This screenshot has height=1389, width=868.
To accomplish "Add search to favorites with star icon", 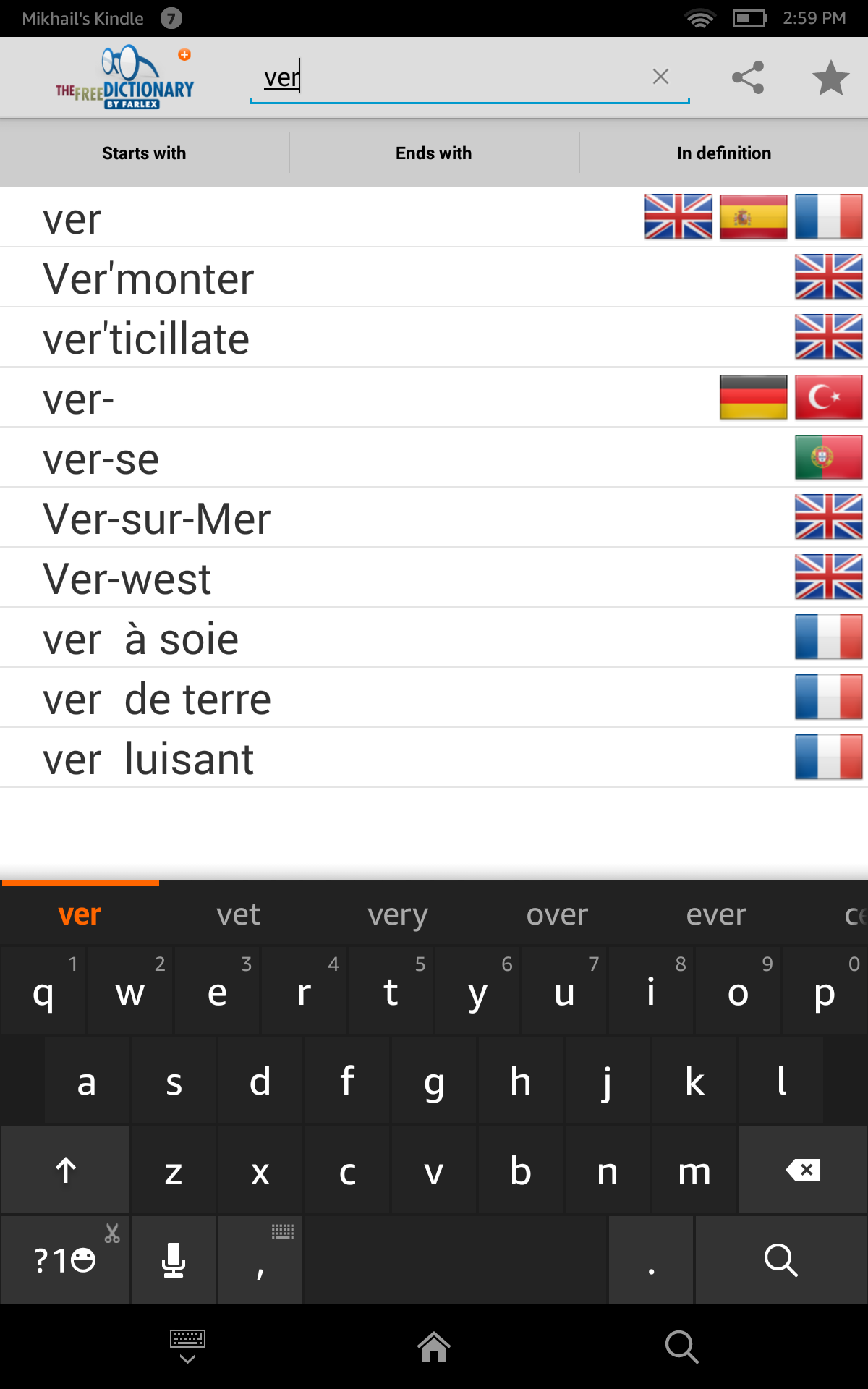I will click(x=830, y=77).
